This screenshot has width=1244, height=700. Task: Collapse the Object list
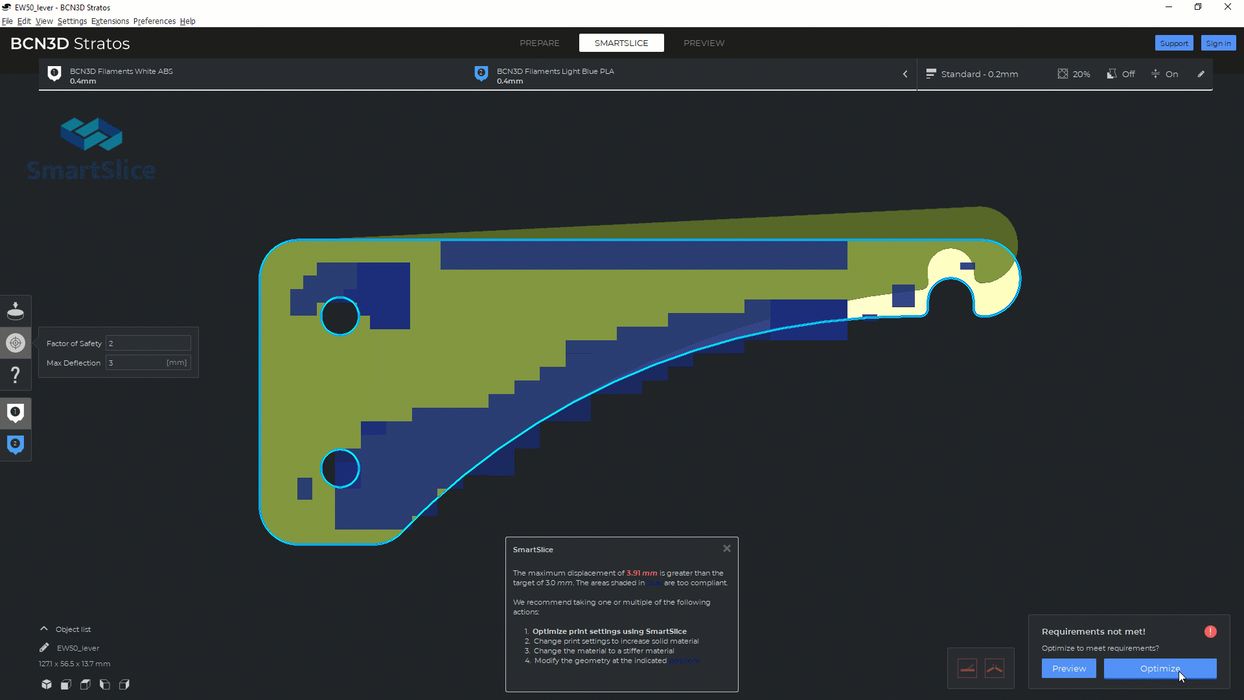point(44,629)
